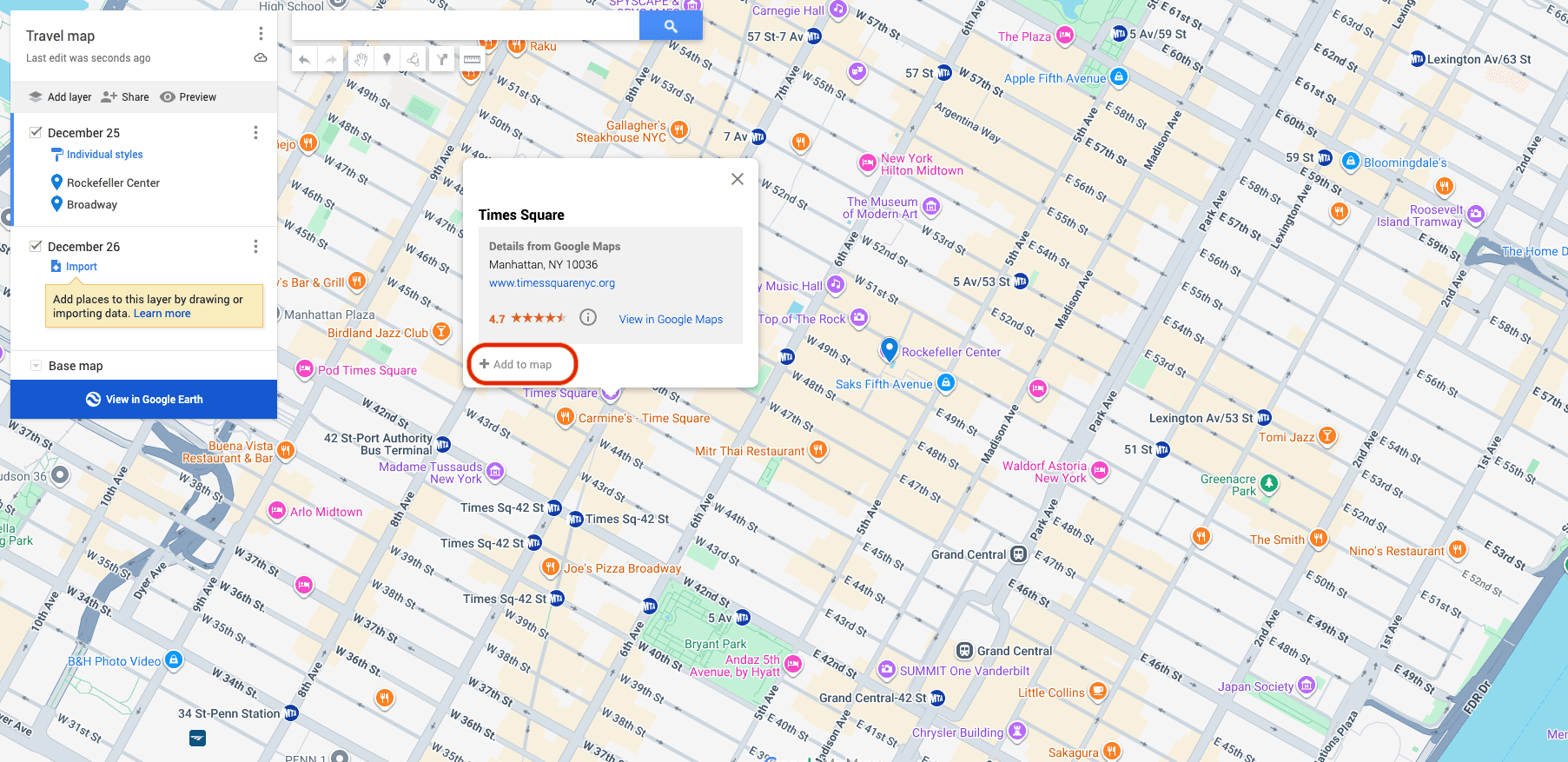The height and width of the screenshot is (762, 1568).
Task: Click the Tomi Jazz marker
Action: (x=1327, y=435)
